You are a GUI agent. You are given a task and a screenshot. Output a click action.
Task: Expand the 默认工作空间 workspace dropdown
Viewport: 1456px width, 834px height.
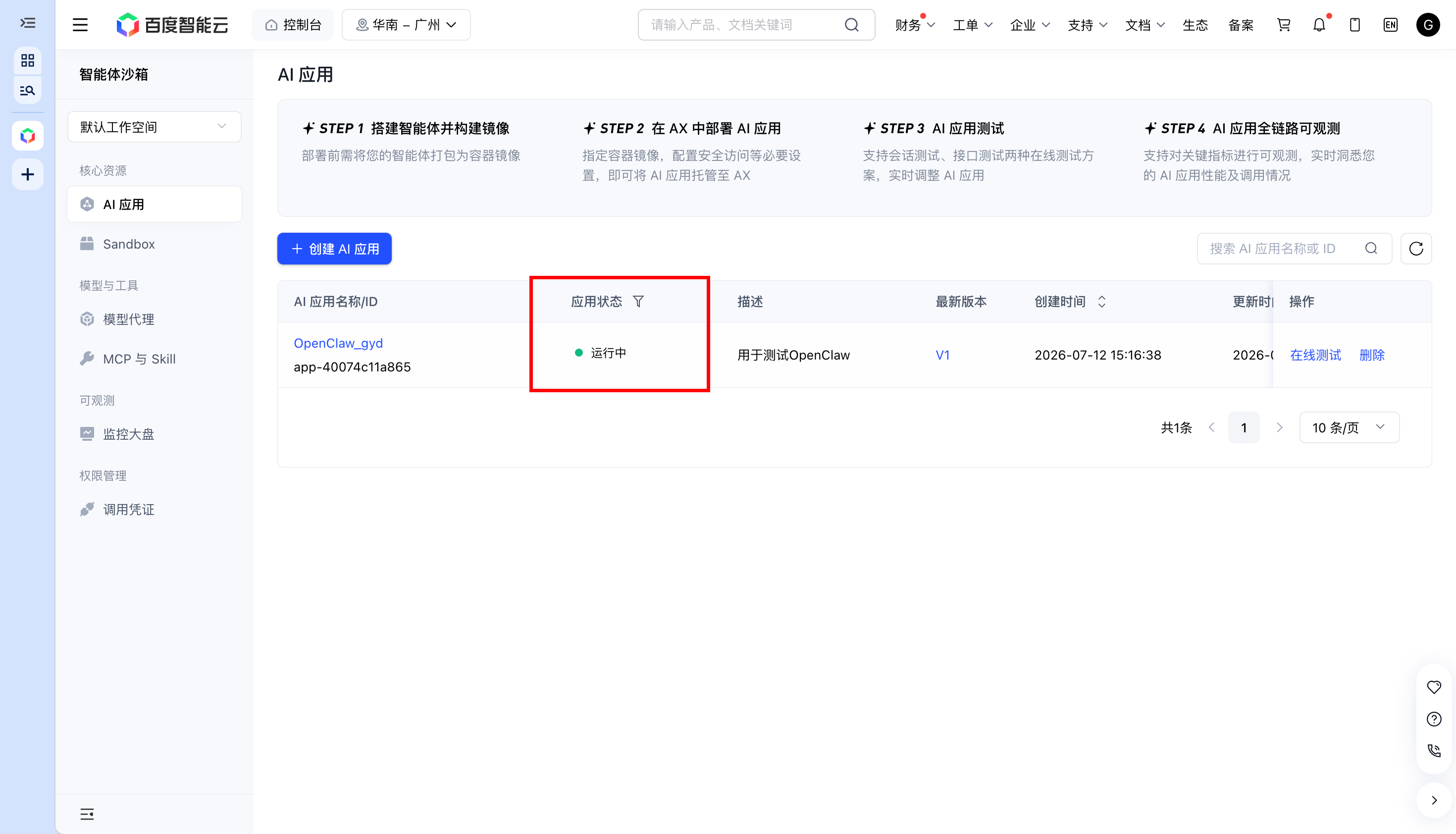pos(154,127)
